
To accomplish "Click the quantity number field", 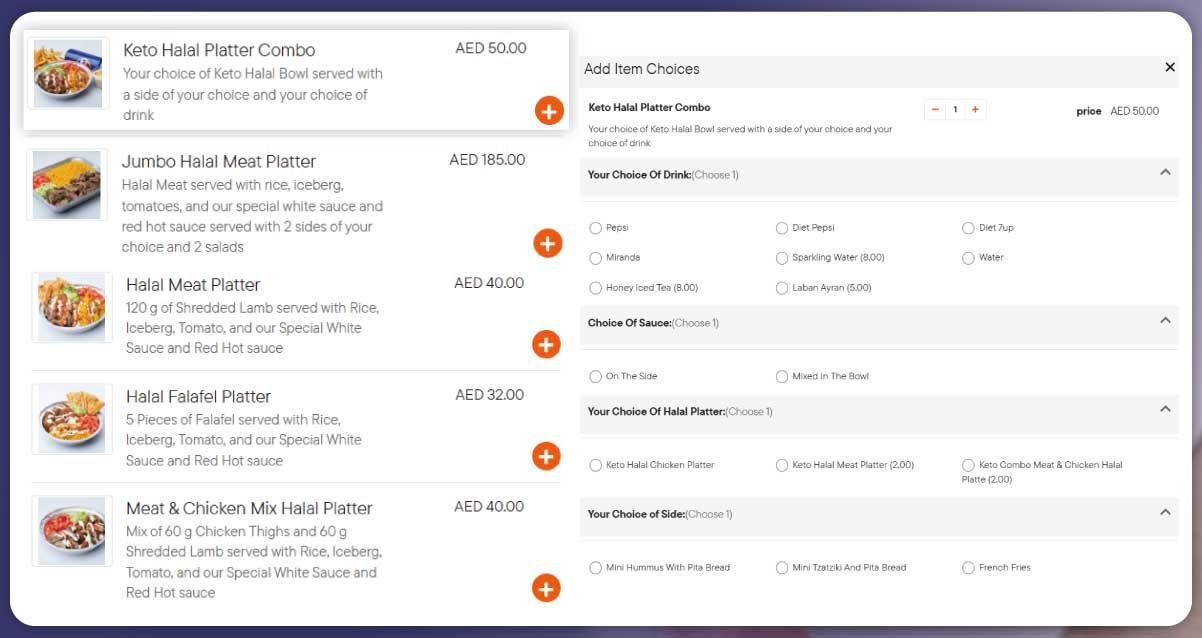I will point(955,109).
